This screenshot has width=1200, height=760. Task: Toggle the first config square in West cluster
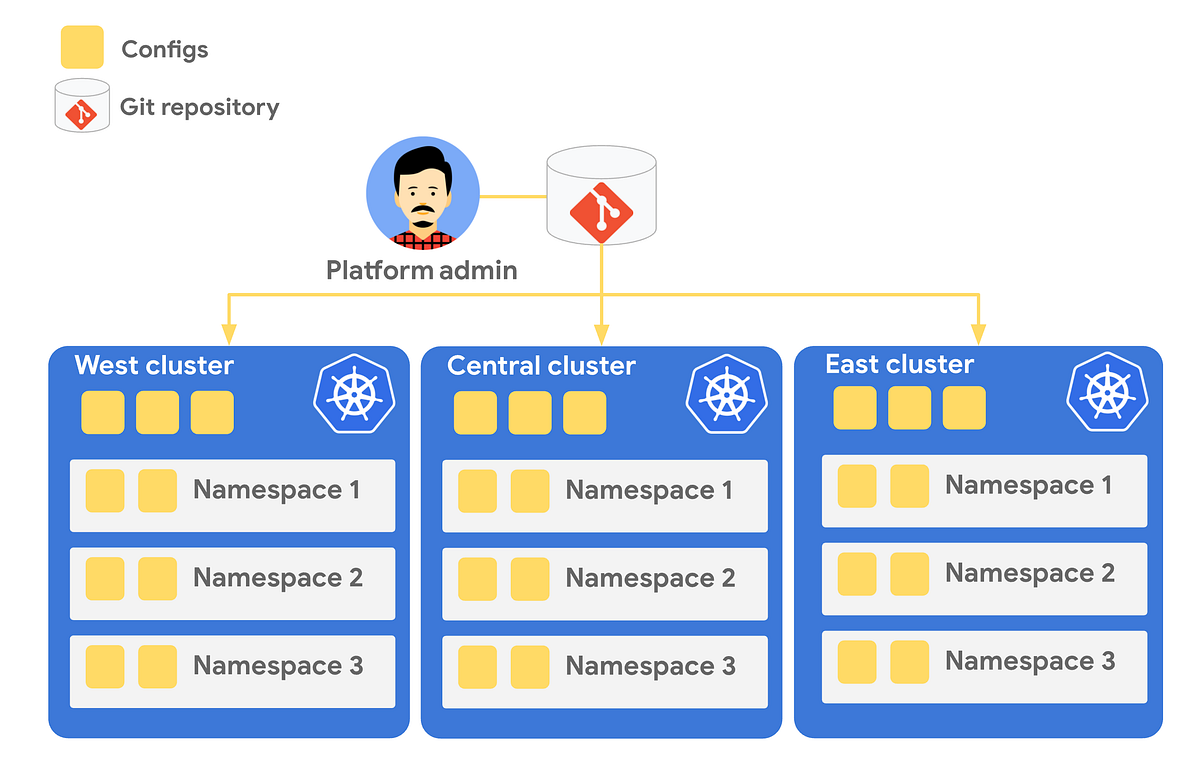102,412
